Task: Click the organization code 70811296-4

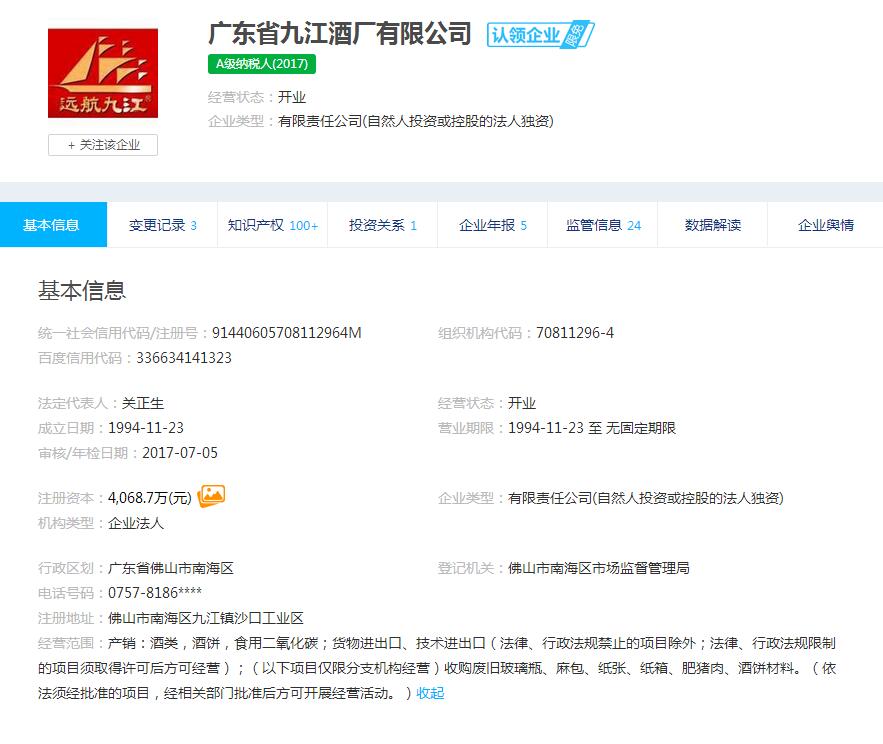Action: 575,333
